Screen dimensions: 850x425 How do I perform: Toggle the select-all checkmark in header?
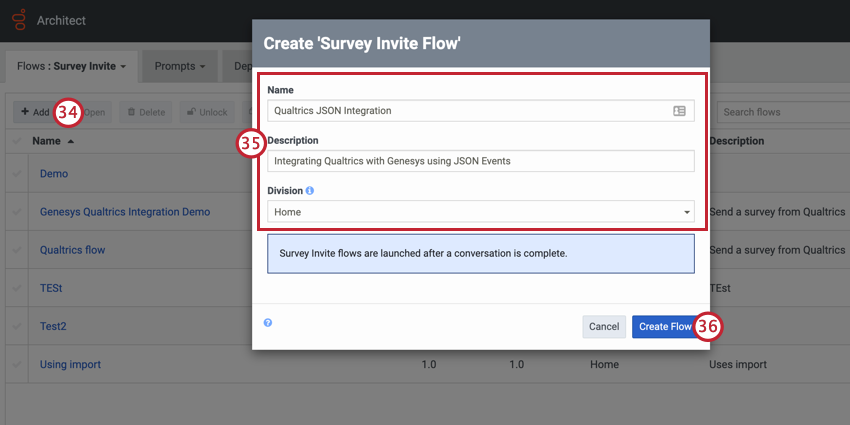pos(16,141)
